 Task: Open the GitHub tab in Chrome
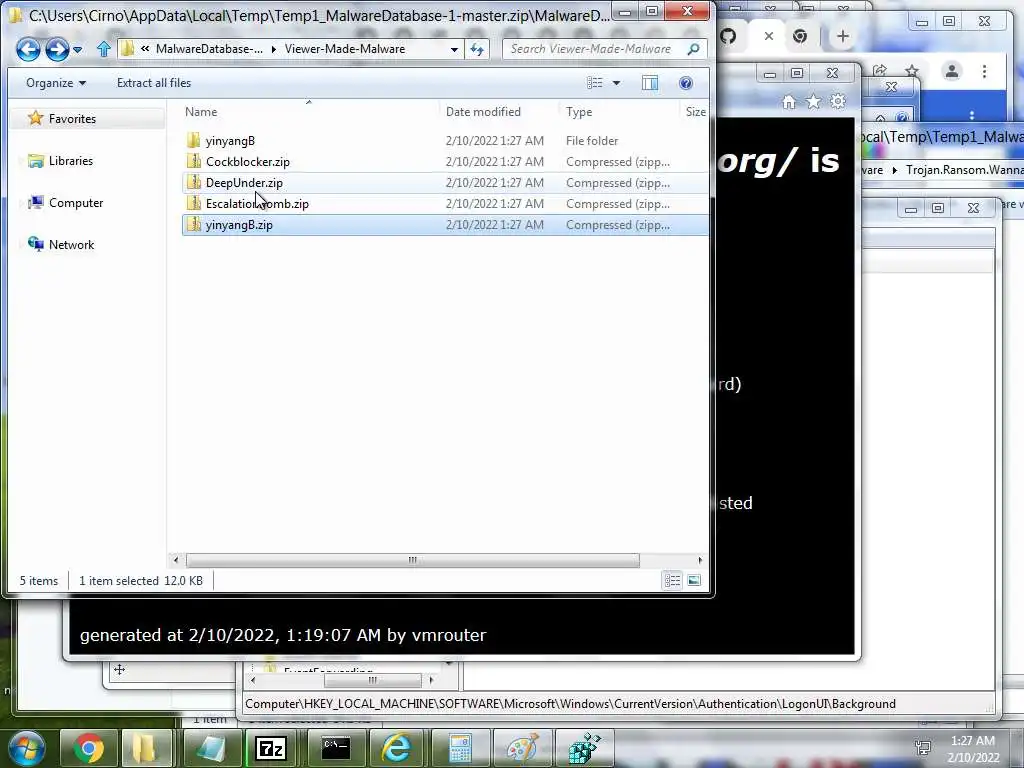coord(729,36)
